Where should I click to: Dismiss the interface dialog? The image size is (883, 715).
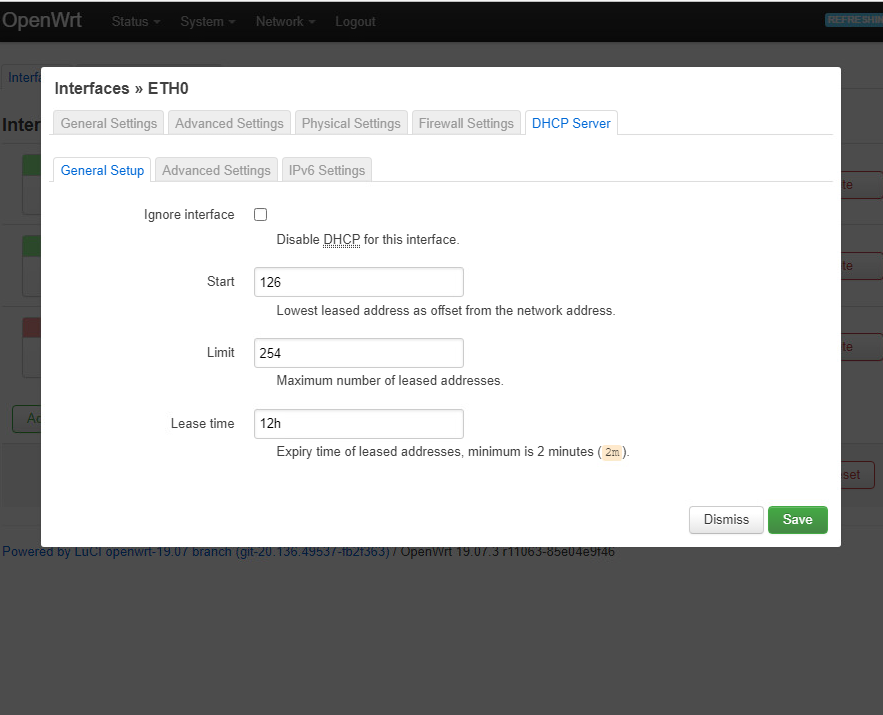point(725,520)
